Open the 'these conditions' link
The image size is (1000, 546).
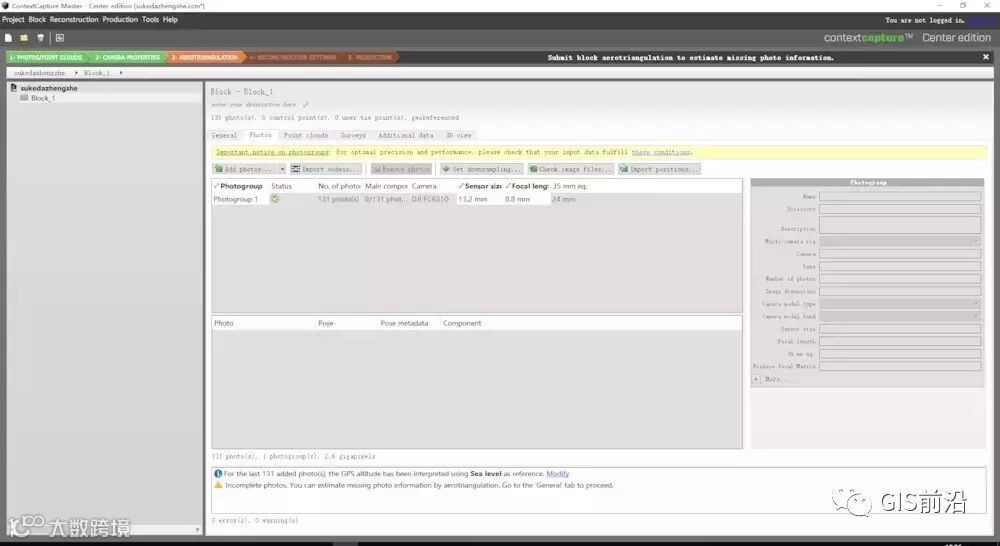(661, 152)
